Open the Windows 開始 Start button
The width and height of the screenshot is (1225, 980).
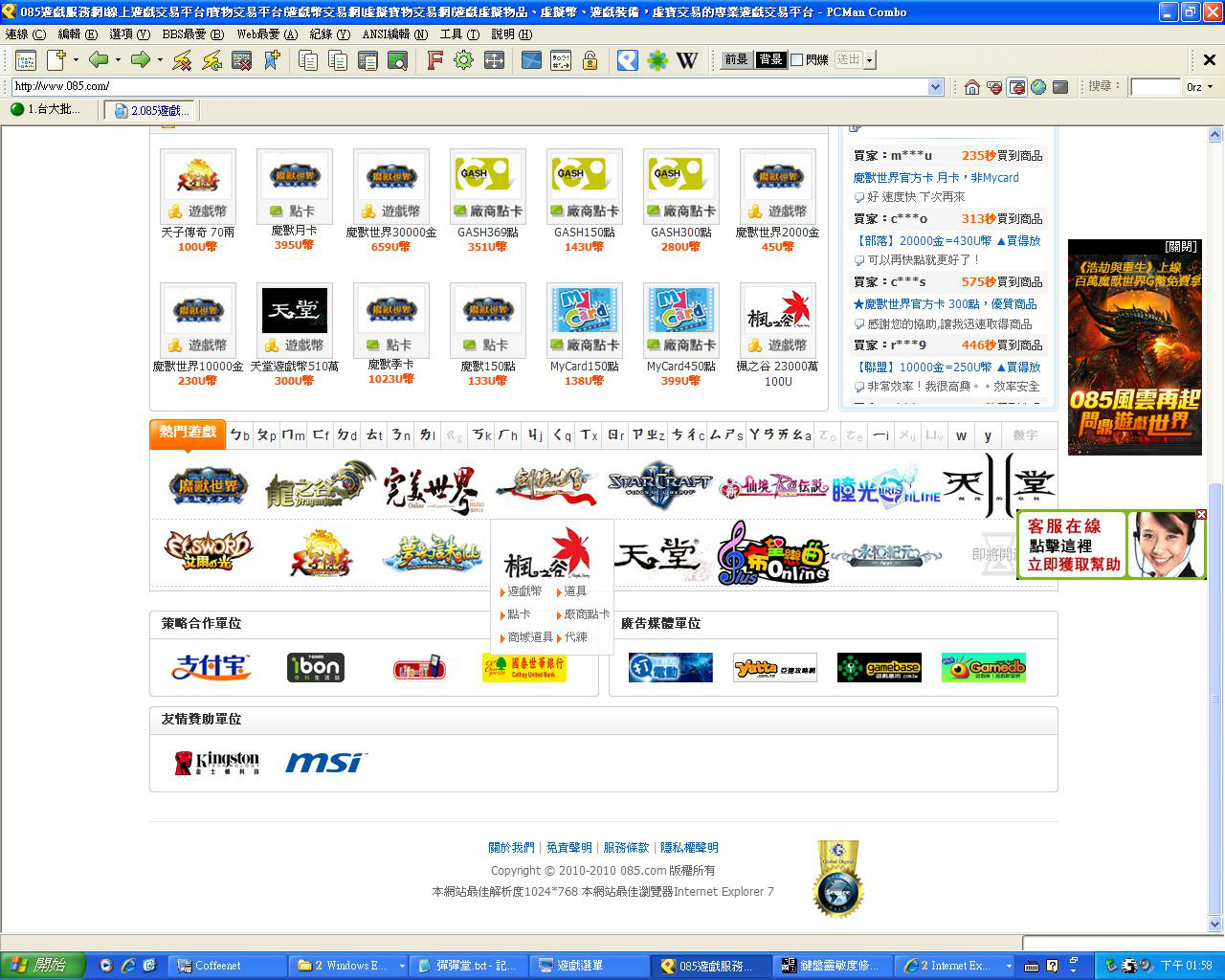pyautogui.click(x=42, y=966)
